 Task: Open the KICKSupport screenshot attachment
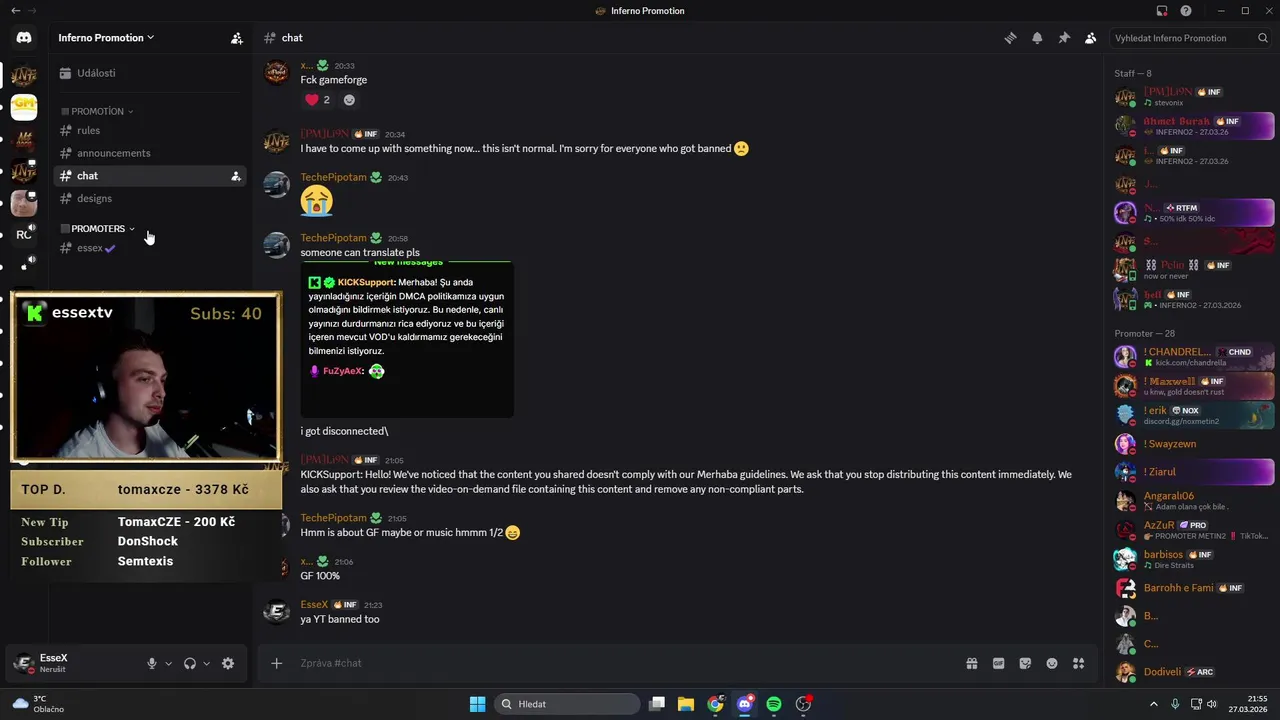tap(407, 340)
